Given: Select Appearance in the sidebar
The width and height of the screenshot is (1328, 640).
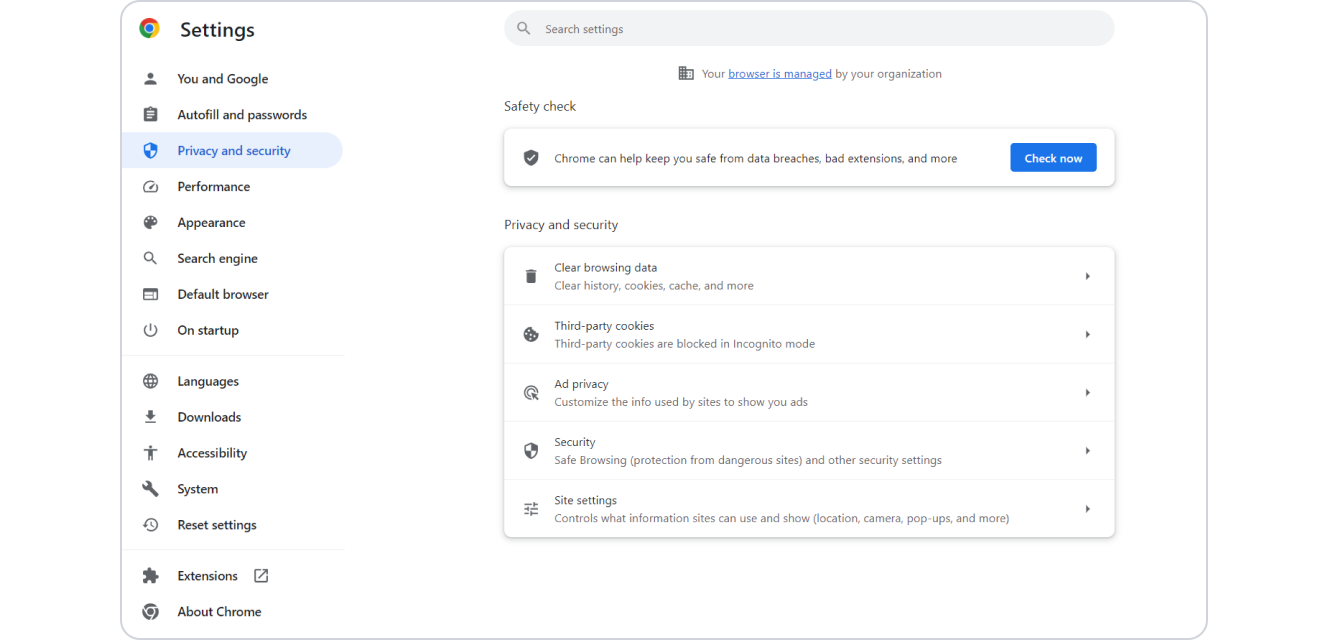Looking at the screenshot, I should [211, 222].
